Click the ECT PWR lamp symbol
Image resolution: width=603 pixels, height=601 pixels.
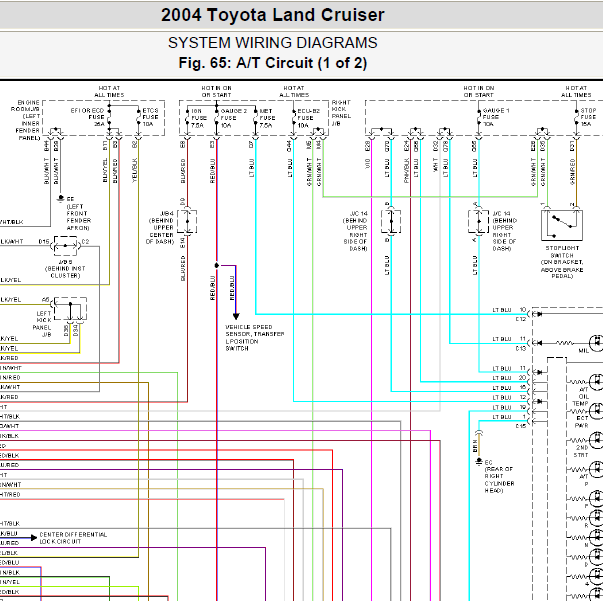(597, 411)
